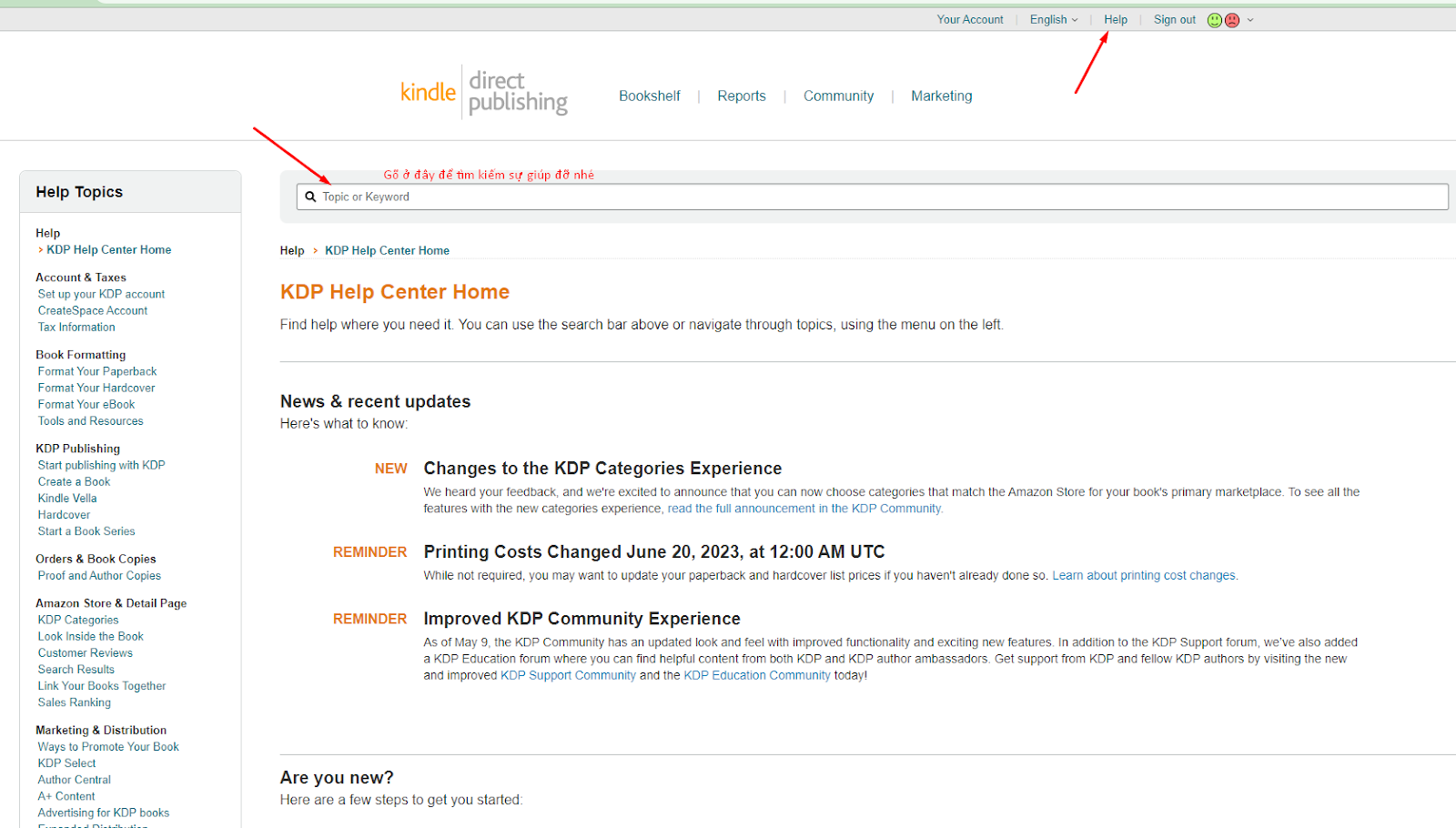Open Proof and Author Copies topic

click(x=99, y=575)
